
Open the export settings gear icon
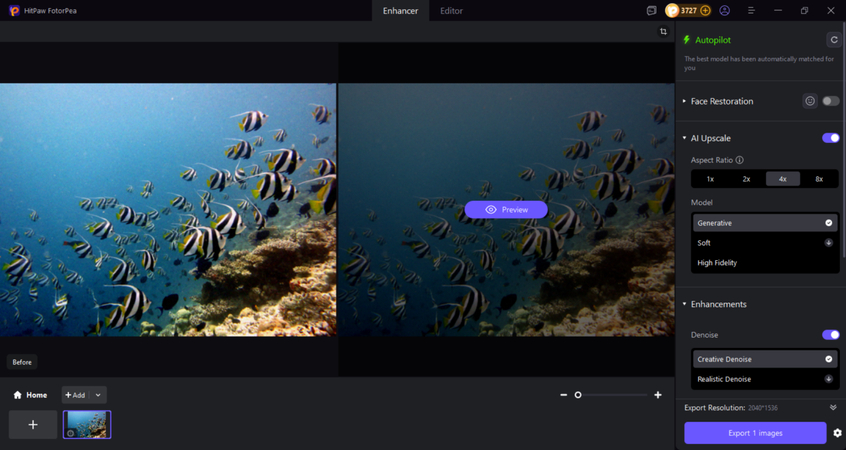(x=837, y=433)
